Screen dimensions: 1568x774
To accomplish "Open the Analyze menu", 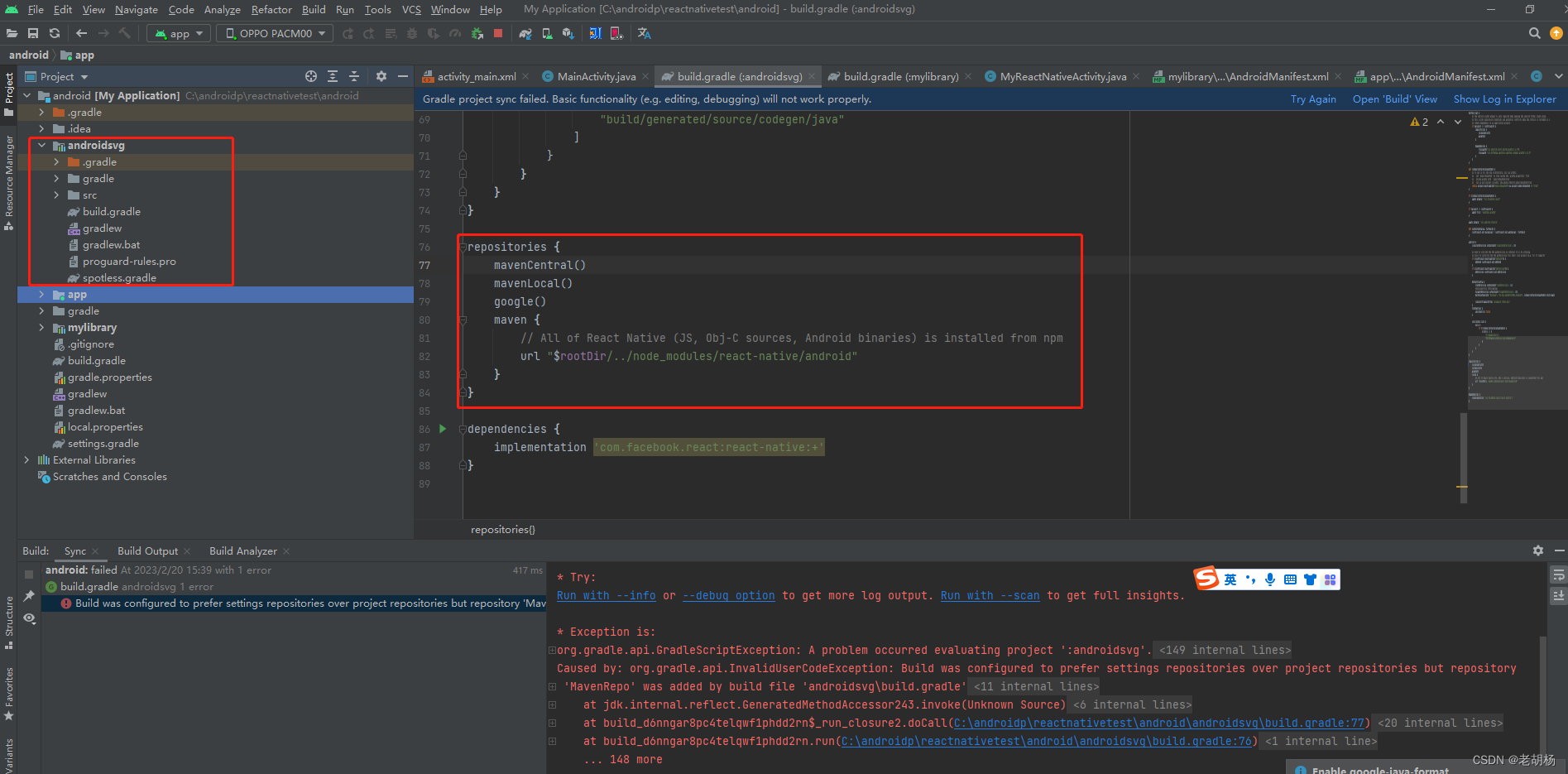I will pos(222,9).
